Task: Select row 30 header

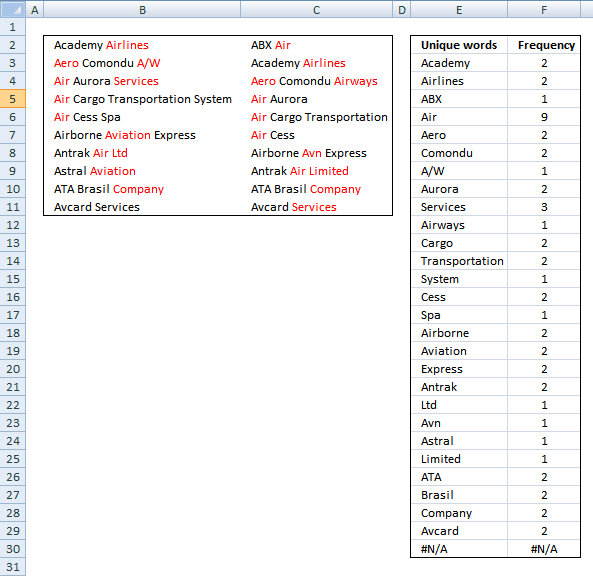Action: click(13, 549)
